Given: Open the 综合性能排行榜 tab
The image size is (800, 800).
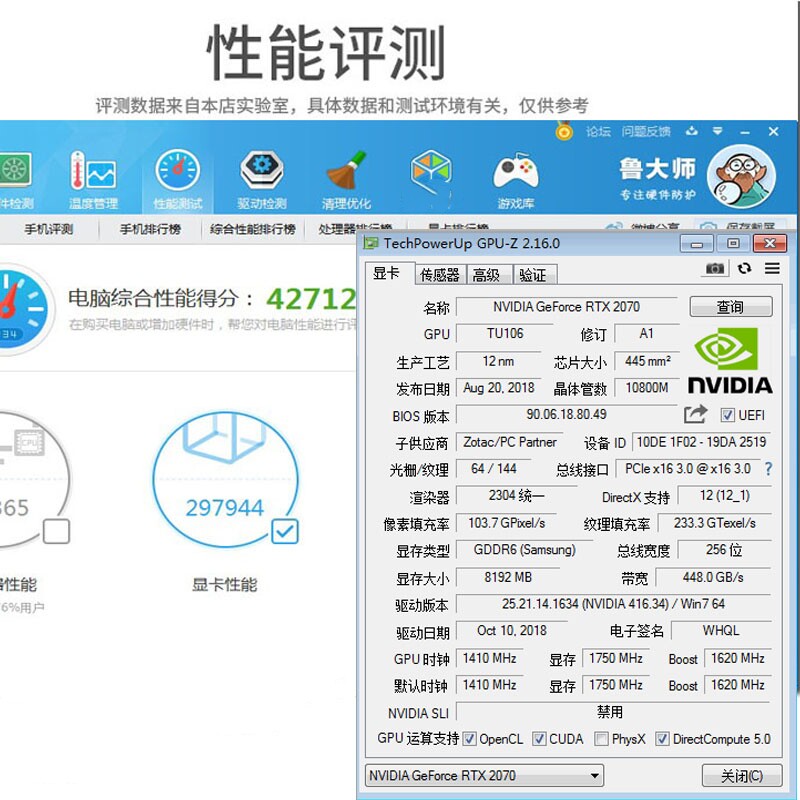Looking at the screenshot, I should click(253, 229).
